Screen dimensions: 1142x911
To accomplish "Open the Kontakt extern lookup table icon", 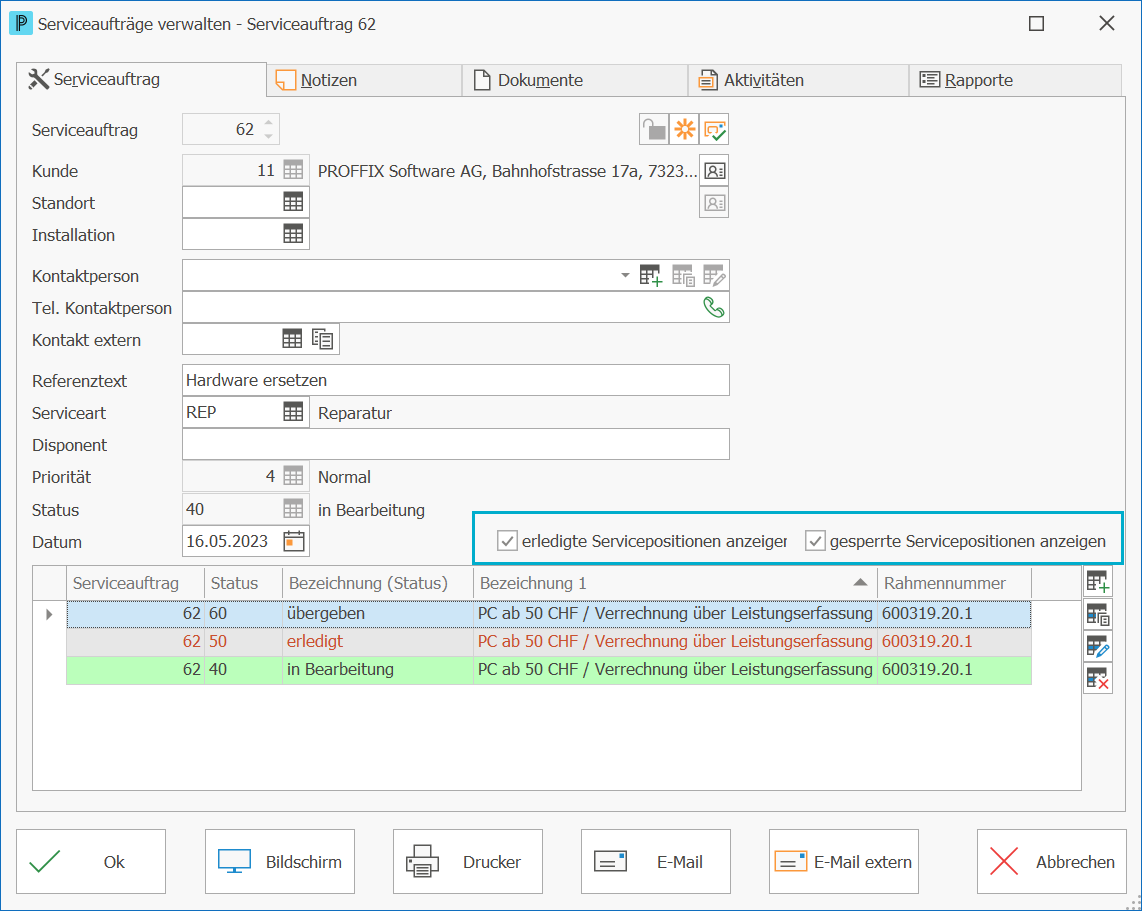I will click(x=292, y=339).
